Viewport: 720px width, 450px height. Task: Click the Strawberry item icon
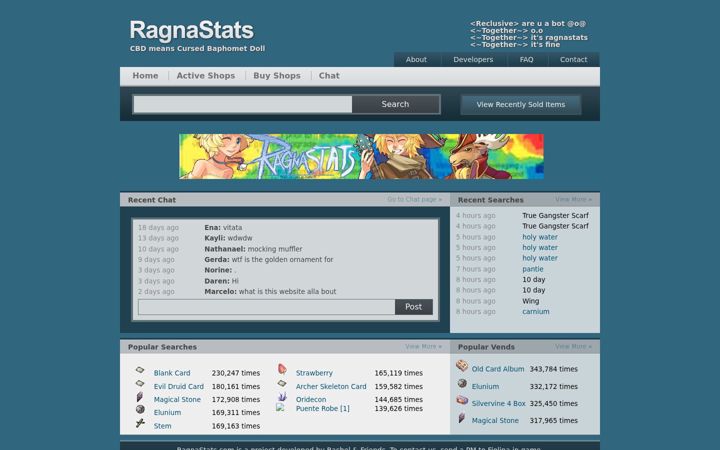click(x=282, y=369)
